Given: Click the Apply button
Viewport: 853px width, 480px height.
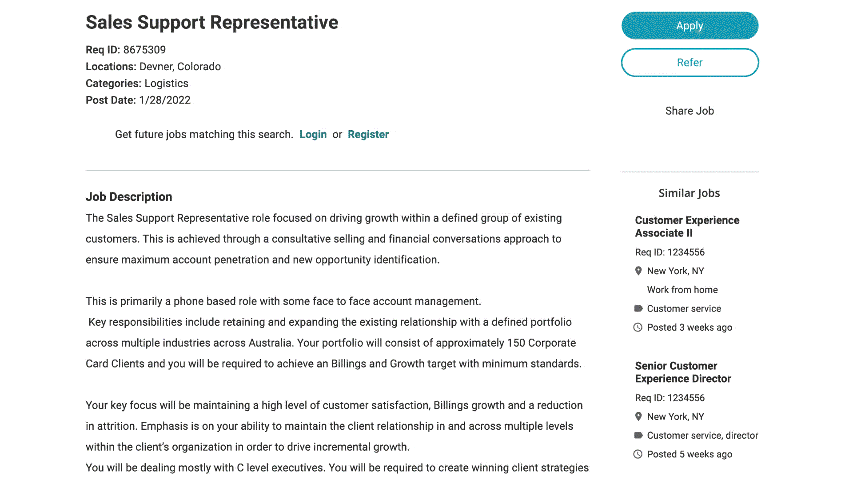Looking at the screenshot, I should tap(689, 26).
